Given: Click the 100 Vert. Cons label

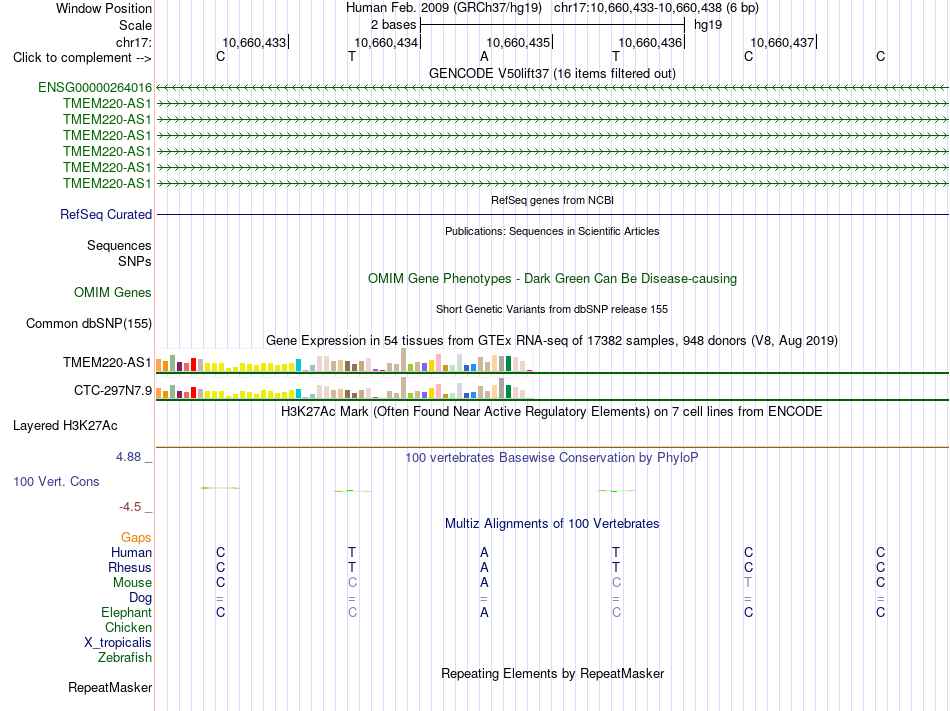Looking at the screenshot, I should point(56,481).
